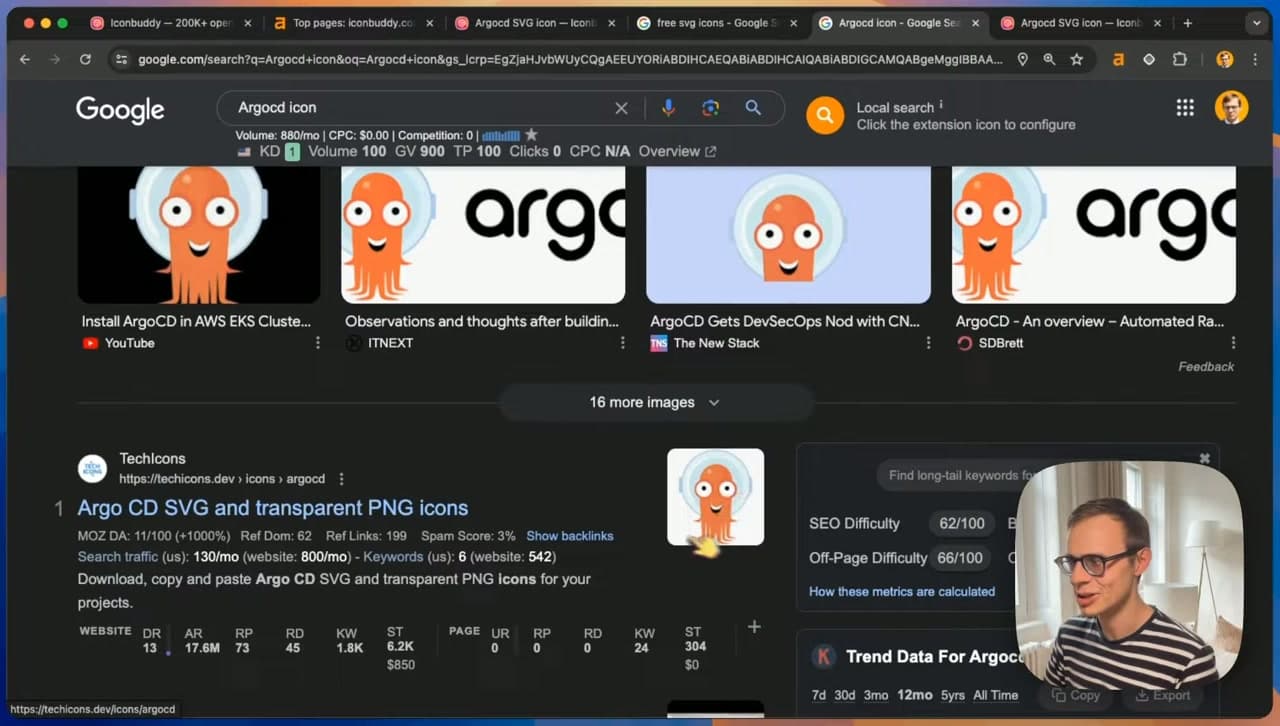Open ArgoCD Gets DevSecOps Nod image

coord(788,235)
